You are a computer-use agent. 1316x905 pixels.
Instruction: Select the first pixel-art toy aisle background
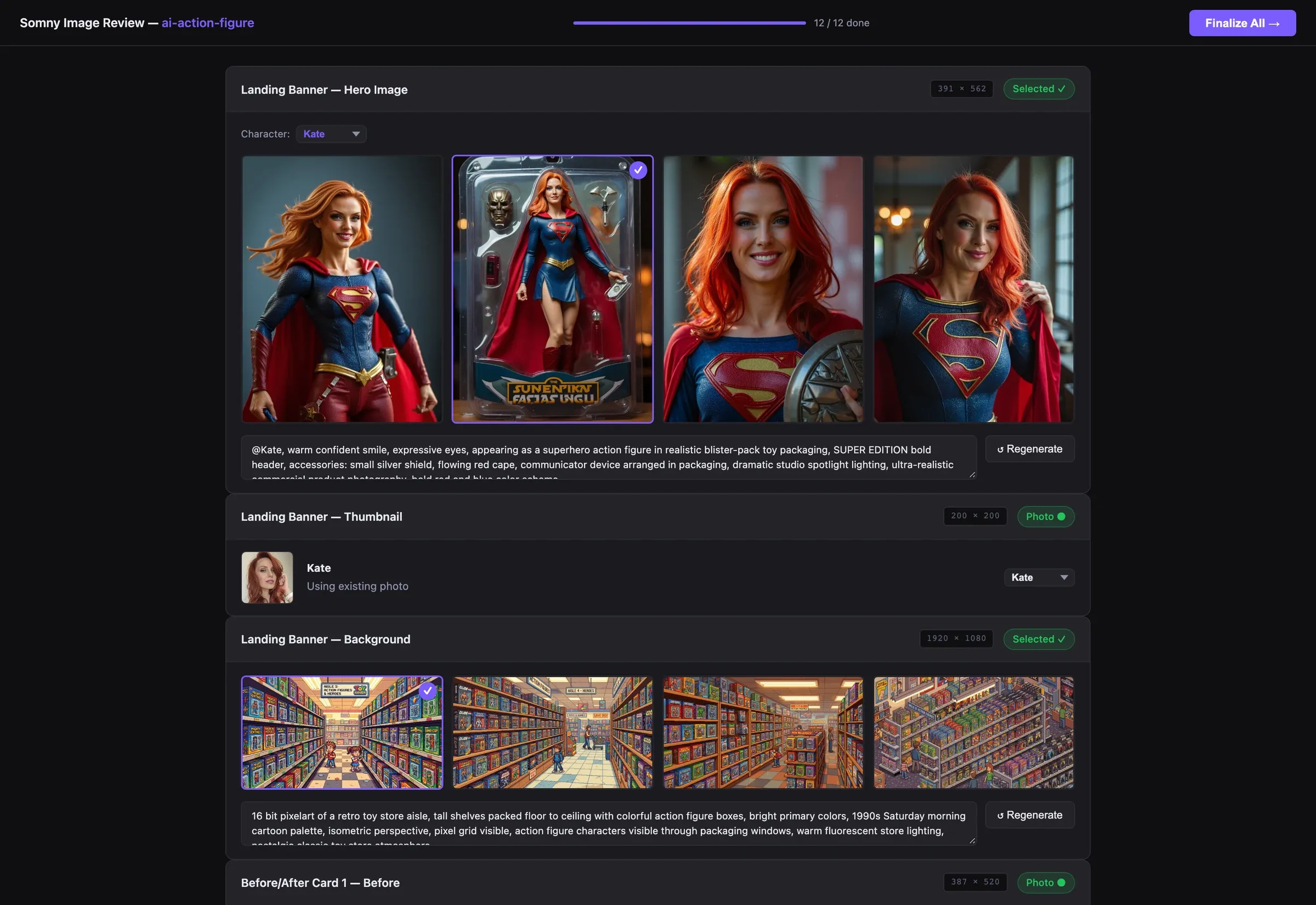pyautogui.click(x=342, y=732)
